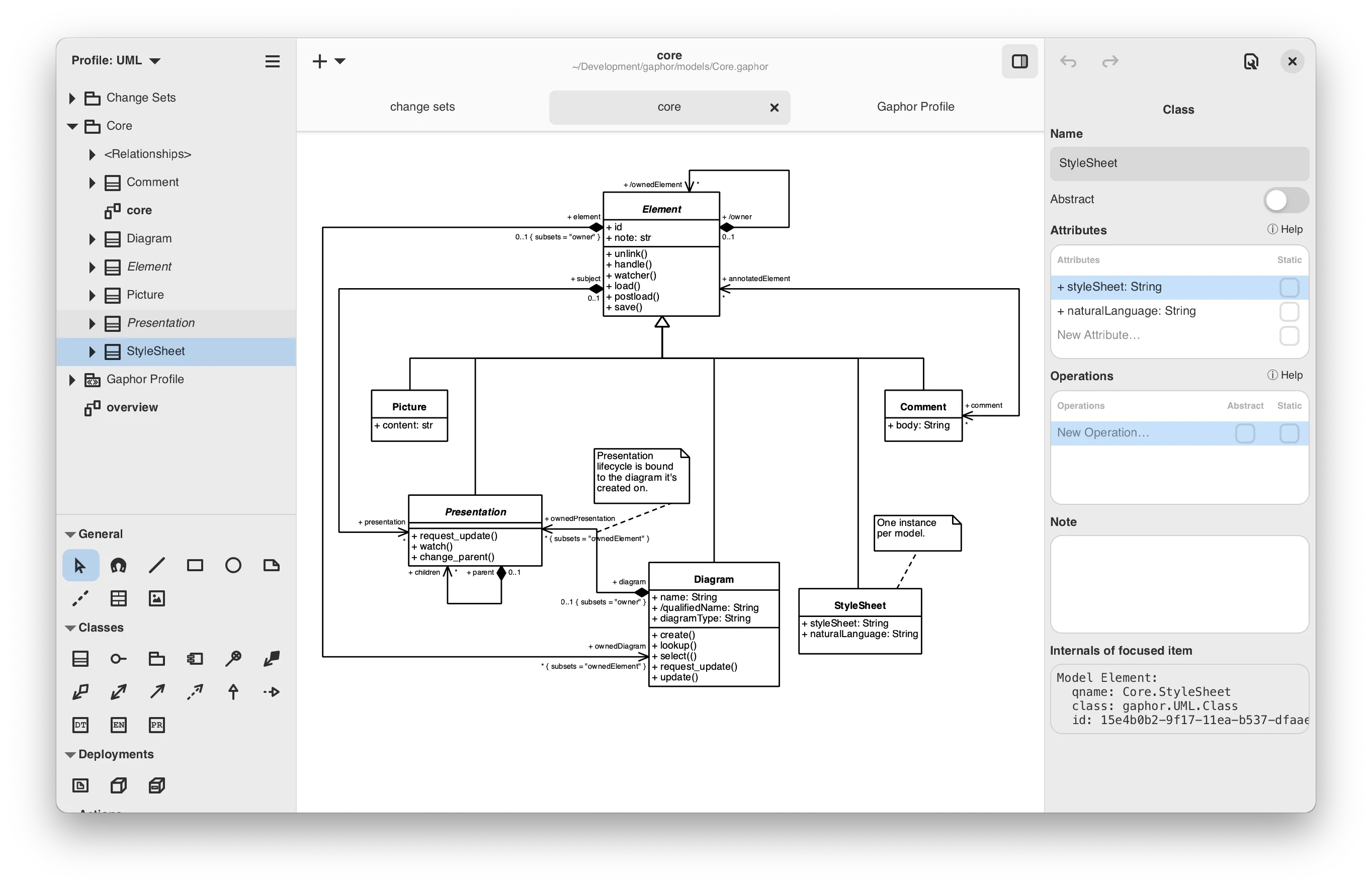Toggle the Abstract switch
The image size is (1372, 887).
[x=1285, y=200]
